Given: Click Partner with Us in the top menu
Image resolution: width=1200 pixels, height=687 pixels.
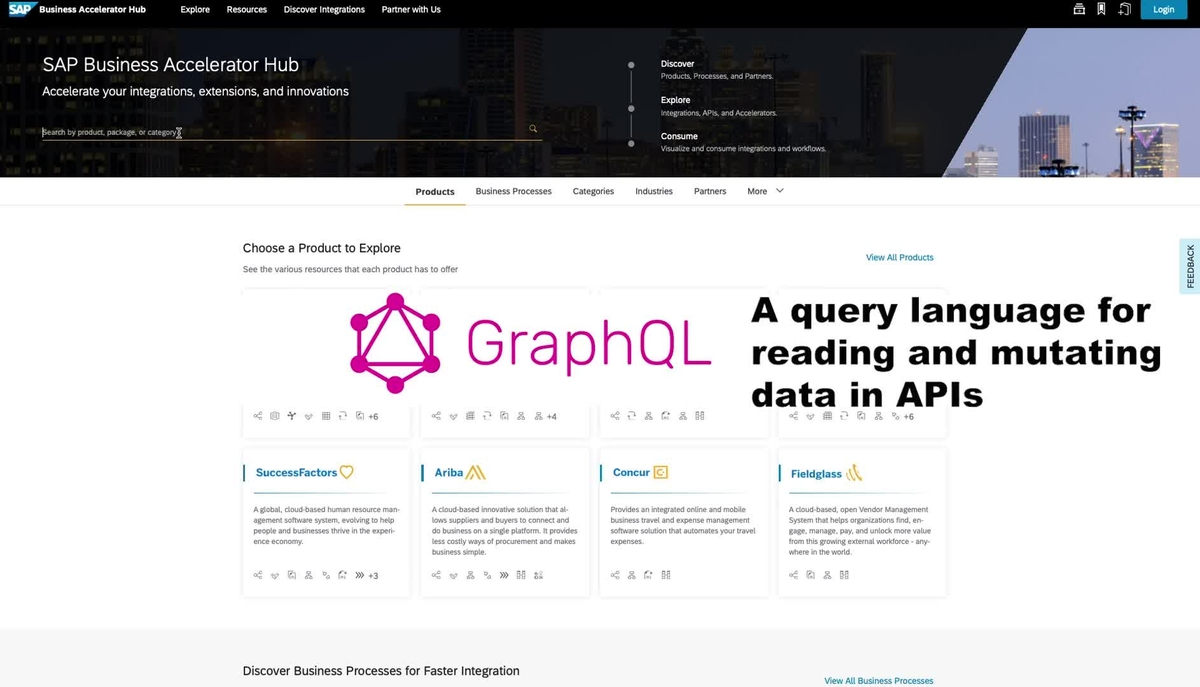Looking at the screenshot, I should 411,9.
